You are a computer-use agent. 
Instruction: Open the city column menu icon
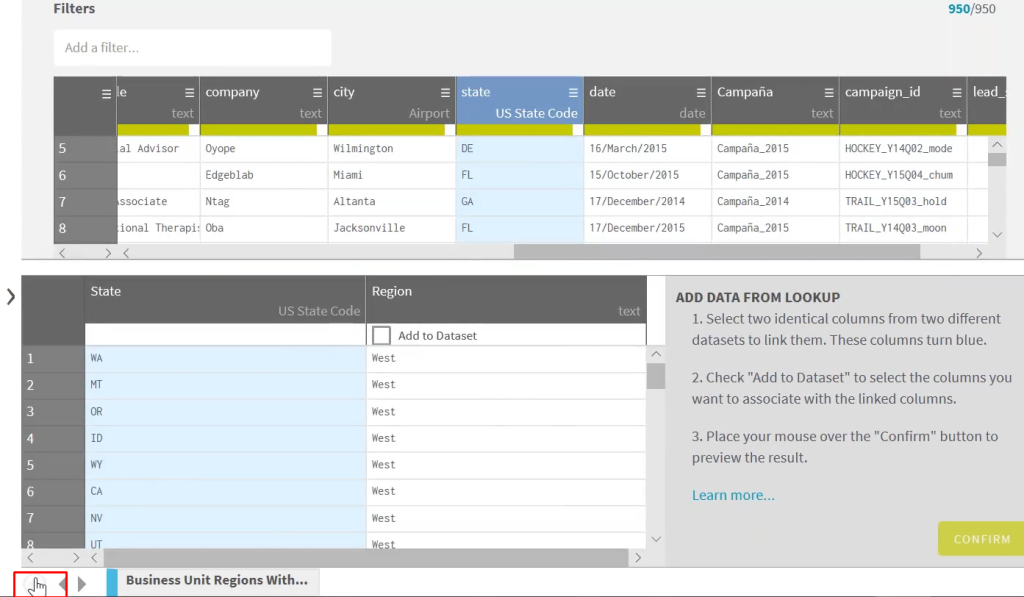point(446,92)
